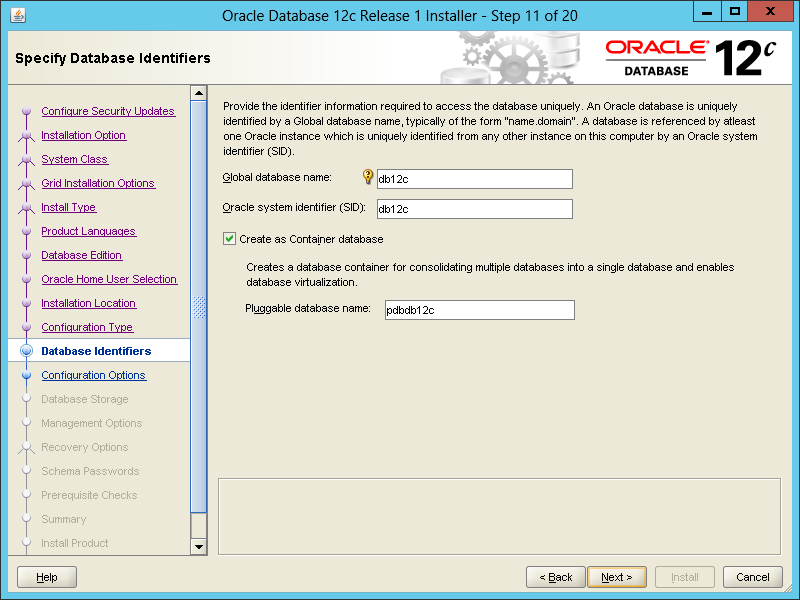Maximize the installer window
800x600 pixels.
click(x=735, y=11)
